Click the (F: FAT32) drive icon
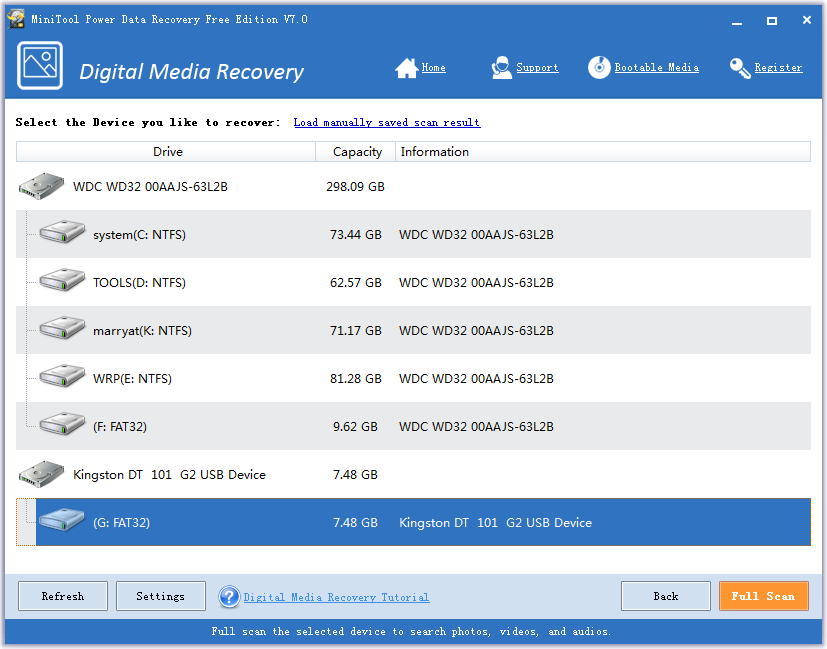The width and height of the screenshot is (827, 649). [x=62, y=424]
